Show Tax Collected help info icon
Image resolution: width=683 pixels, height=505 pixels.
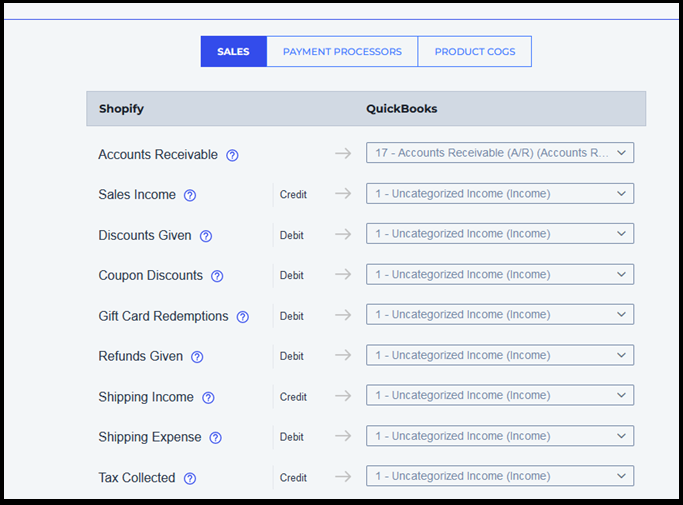click(x=190, y=478)
